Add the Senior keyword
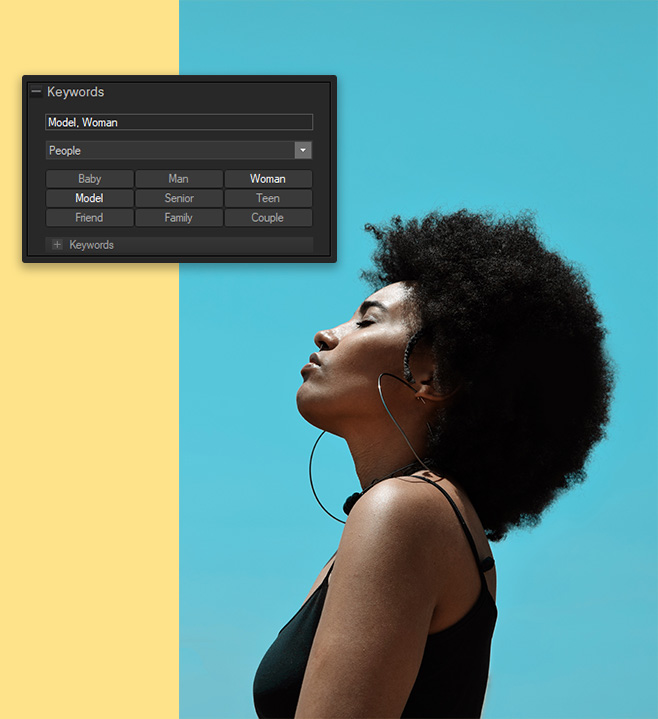The image size is (658, 719). (179, 198)
